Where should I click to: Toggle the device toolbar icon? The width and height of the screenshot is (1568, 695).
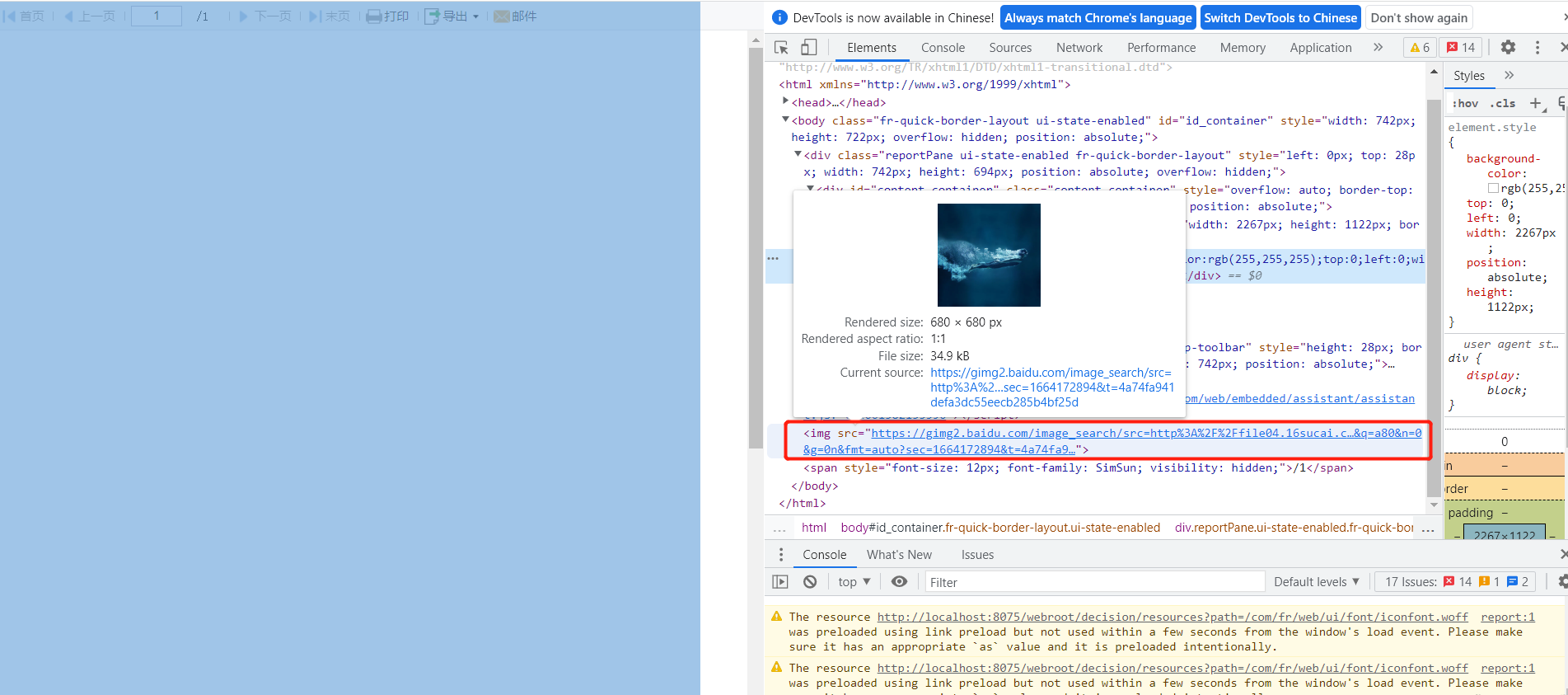809,48
